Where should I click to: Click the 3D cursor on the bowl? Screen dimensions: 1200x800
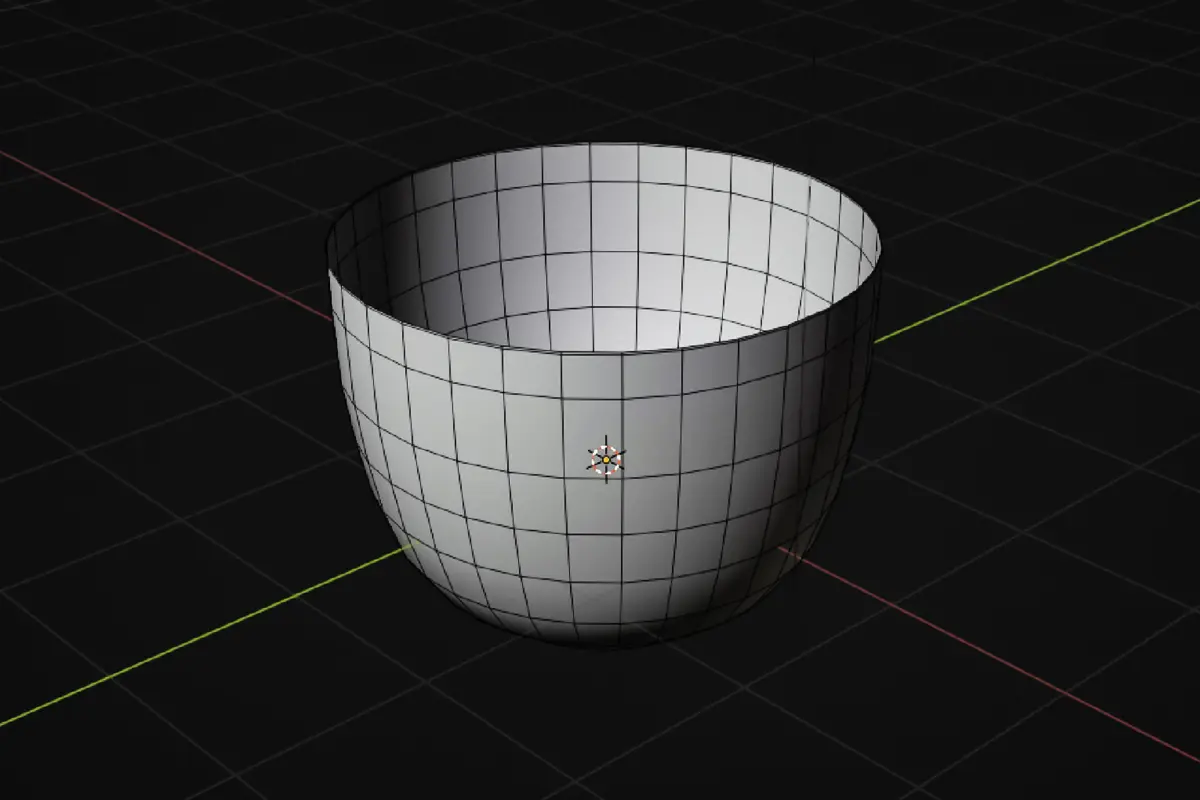click(x=606, y=459)
